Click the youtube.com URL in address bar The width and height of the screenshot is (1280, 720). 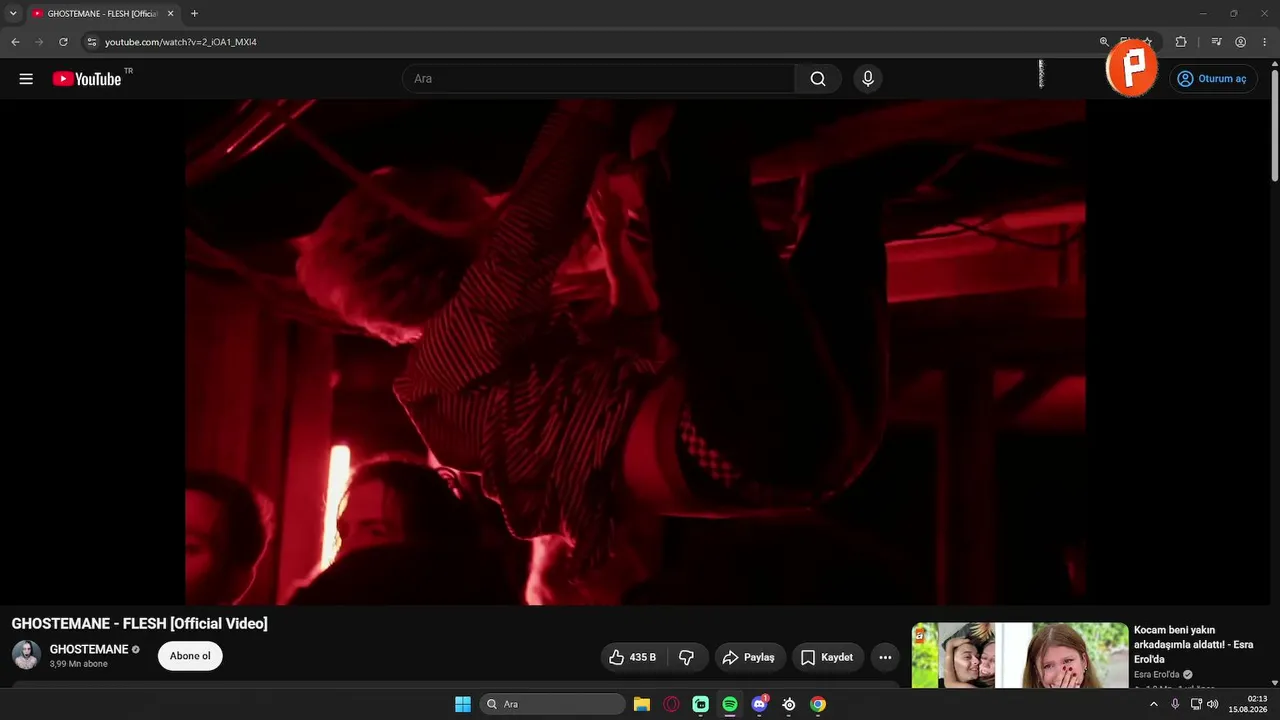click(181, 42)
